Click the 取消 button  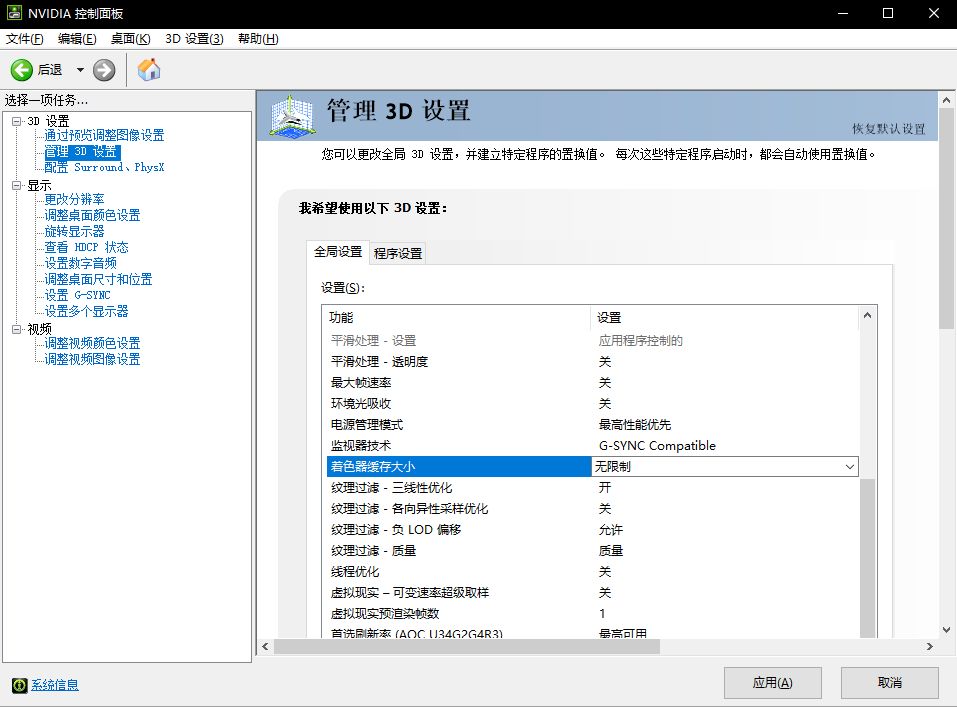coord(890,683)
